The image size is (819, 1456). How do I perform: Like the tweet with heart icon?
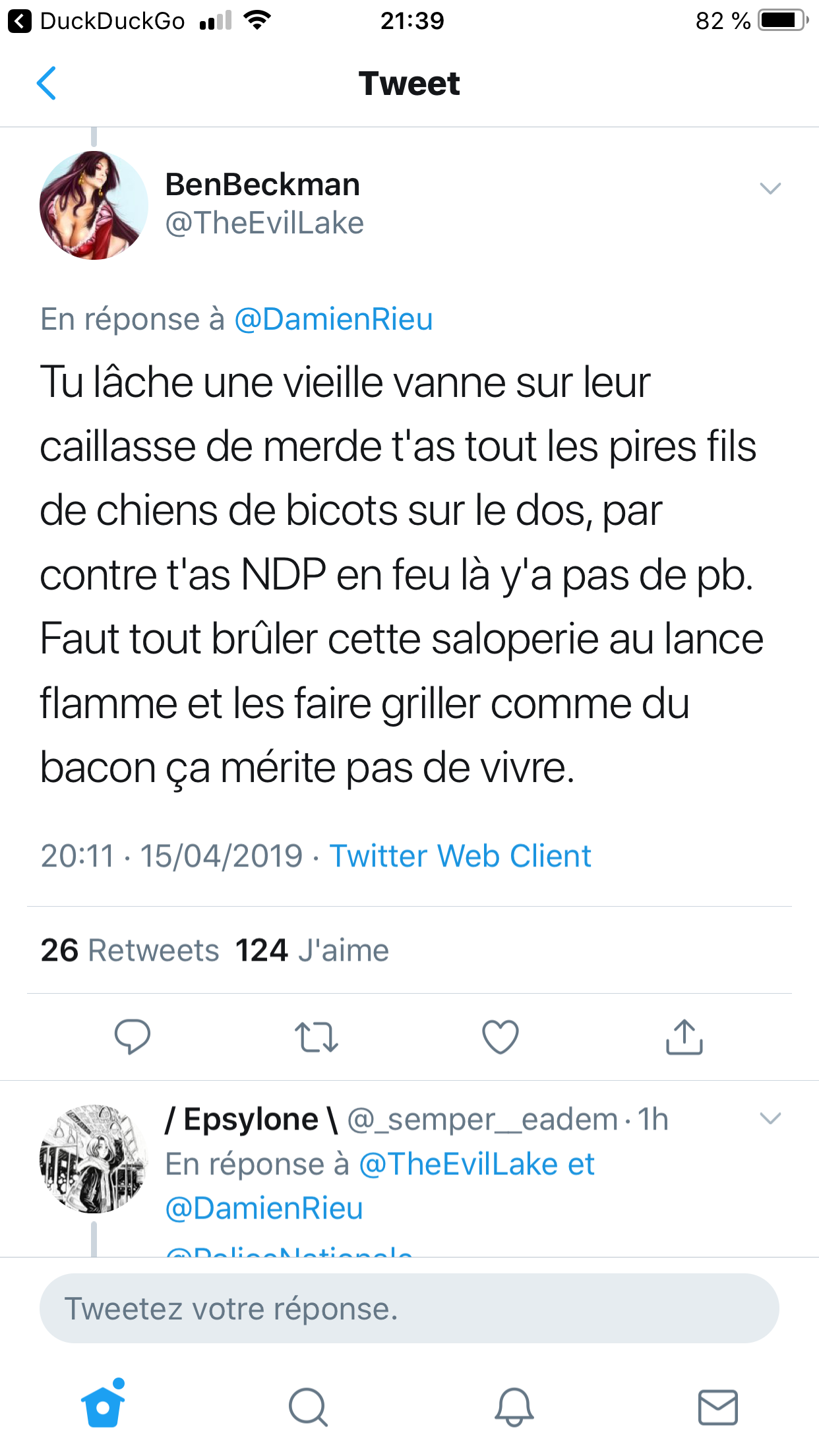(x=501, y=1037)
